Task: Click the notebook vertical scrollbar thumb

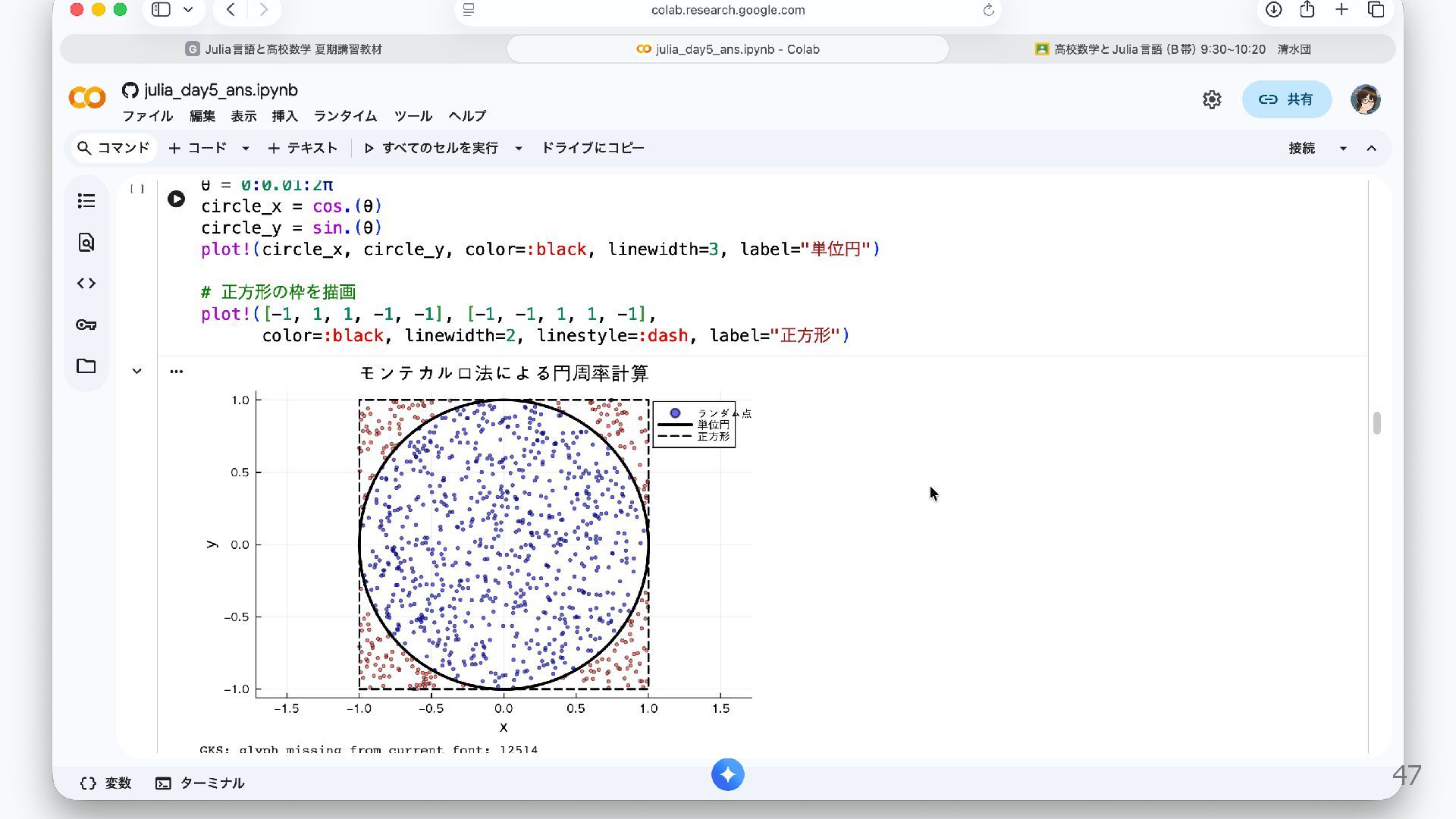Action: (1376, 423)
